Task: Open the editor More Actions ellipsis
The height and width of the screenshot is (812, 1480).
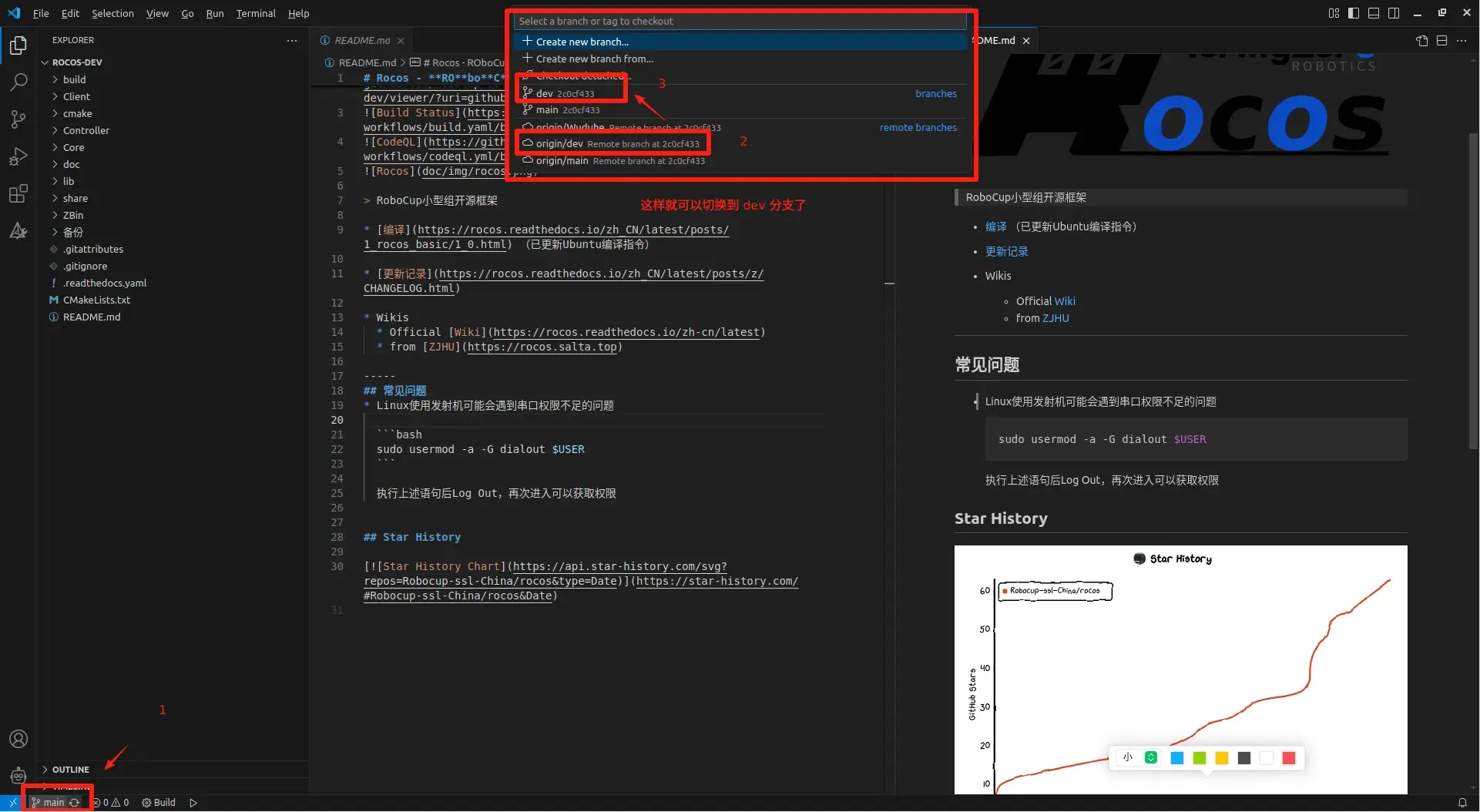Action: click(x=1462, y=40)
